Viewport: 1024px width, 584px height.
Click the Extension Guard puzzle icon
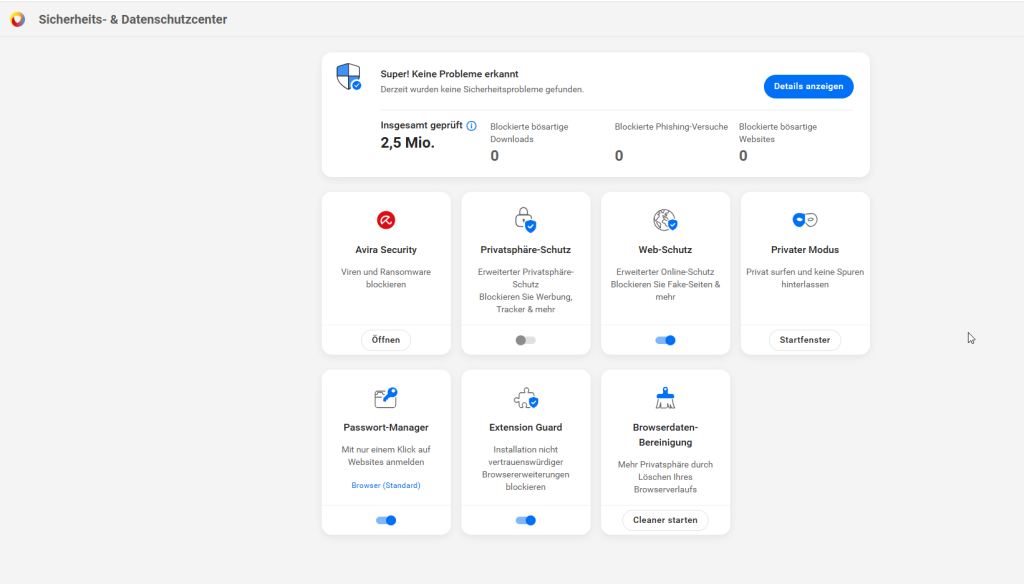(525, 397)
